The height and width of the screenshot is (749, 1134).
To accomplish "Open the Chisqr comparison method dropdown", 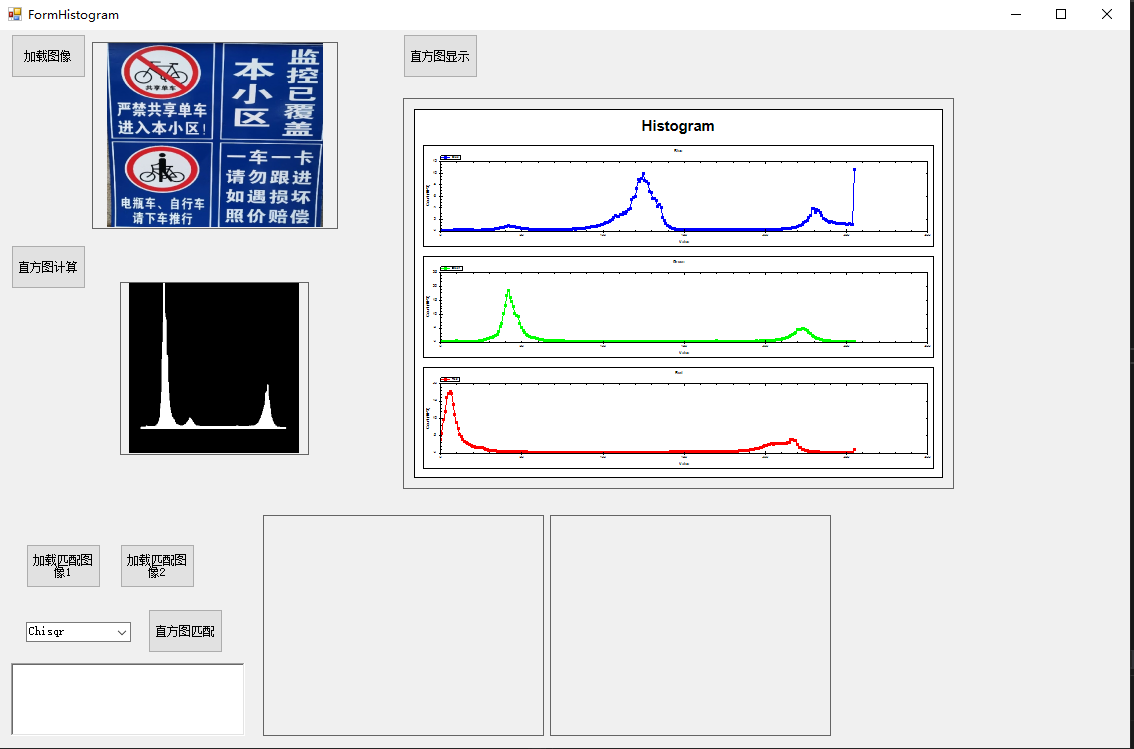I will (122, 632).
